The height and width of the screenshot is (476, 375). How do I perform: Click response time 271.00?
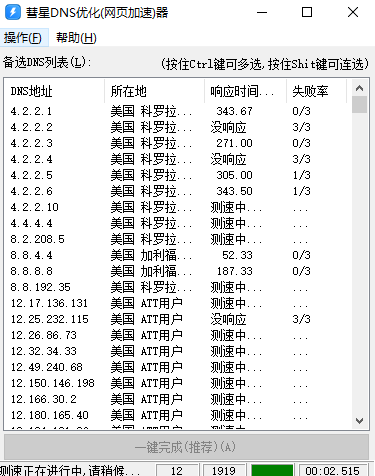pyautogui.click(x=234, y=143)
